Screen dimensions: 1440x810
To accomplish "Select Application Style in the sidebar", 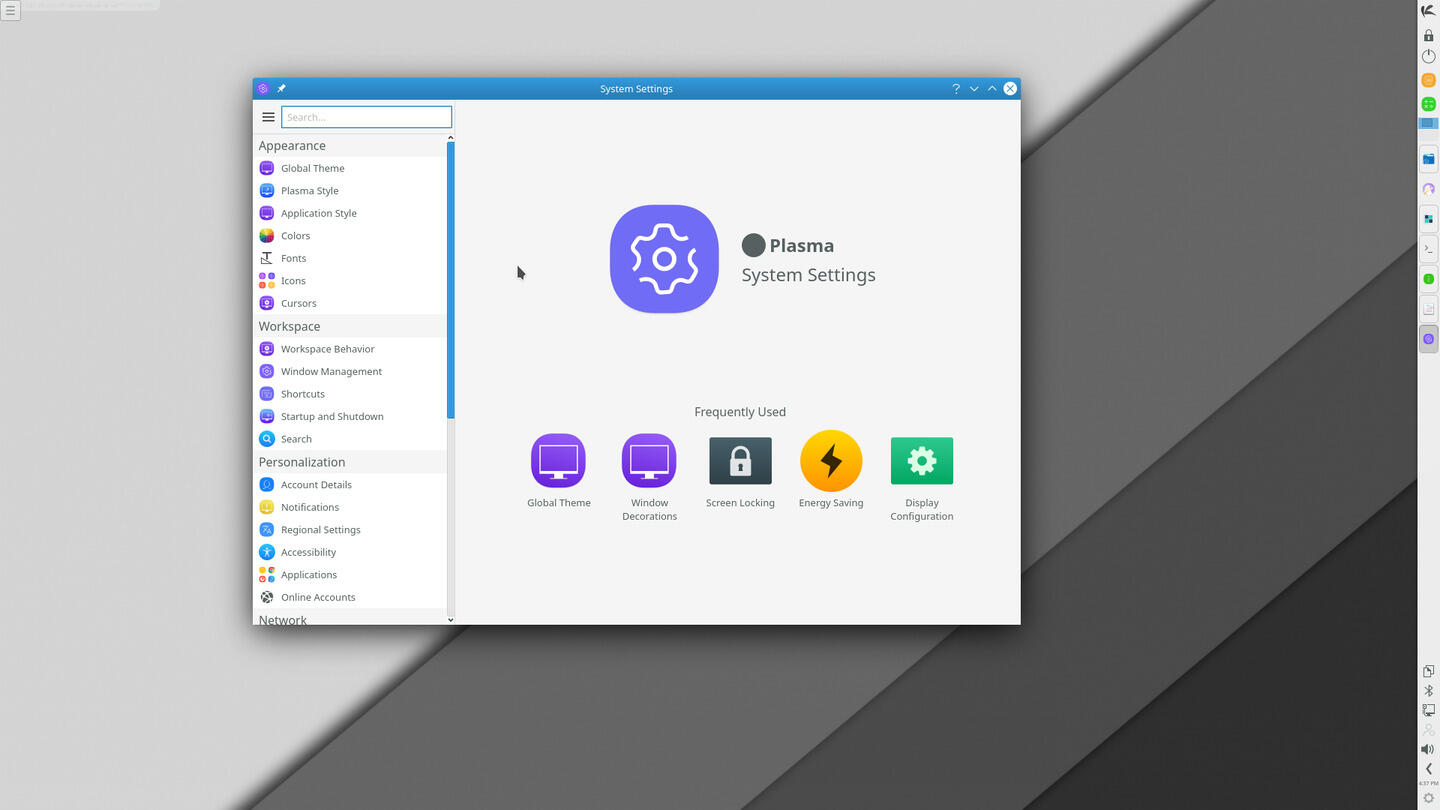I will [x=349, y=213].
